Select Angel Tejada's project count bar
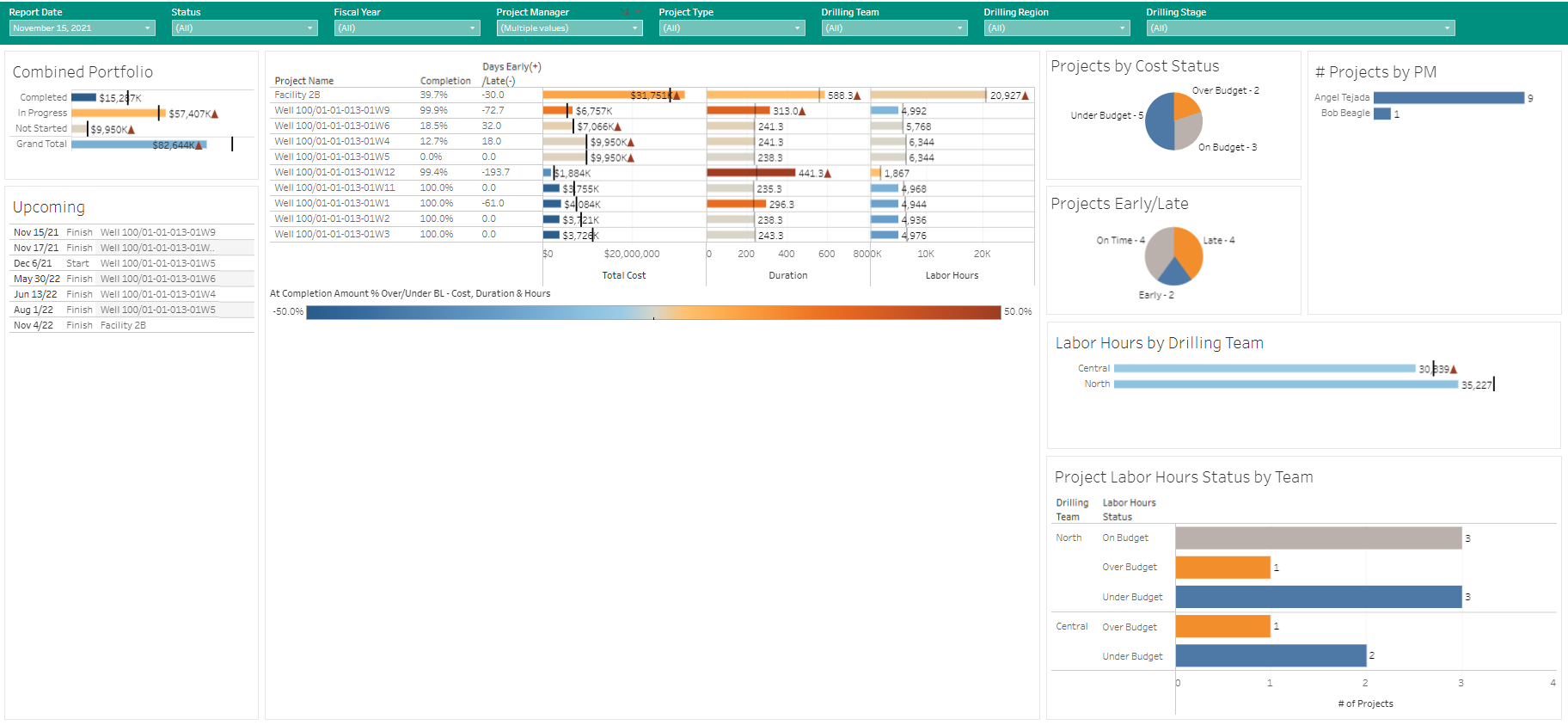The height and width of the screenshot is (725, 1568). coord(1449,98)
